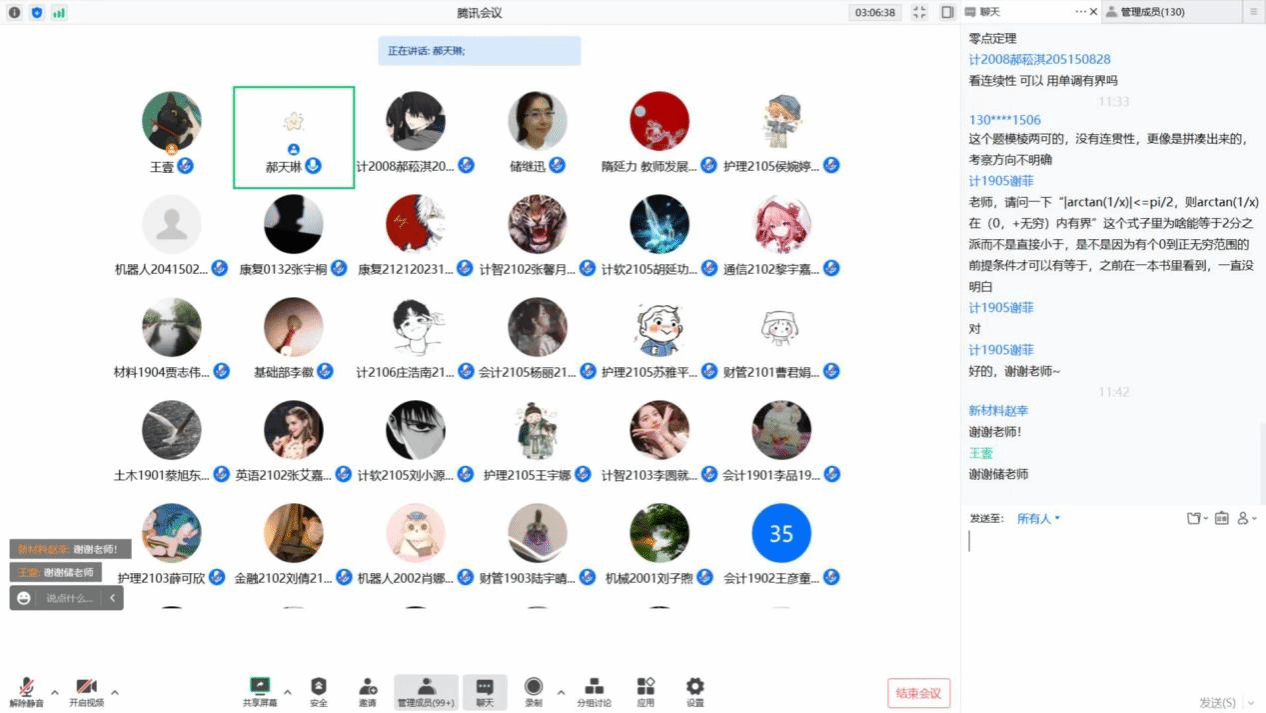Toggle 开启视频 (Start video) camera

(x=86, y=690)
